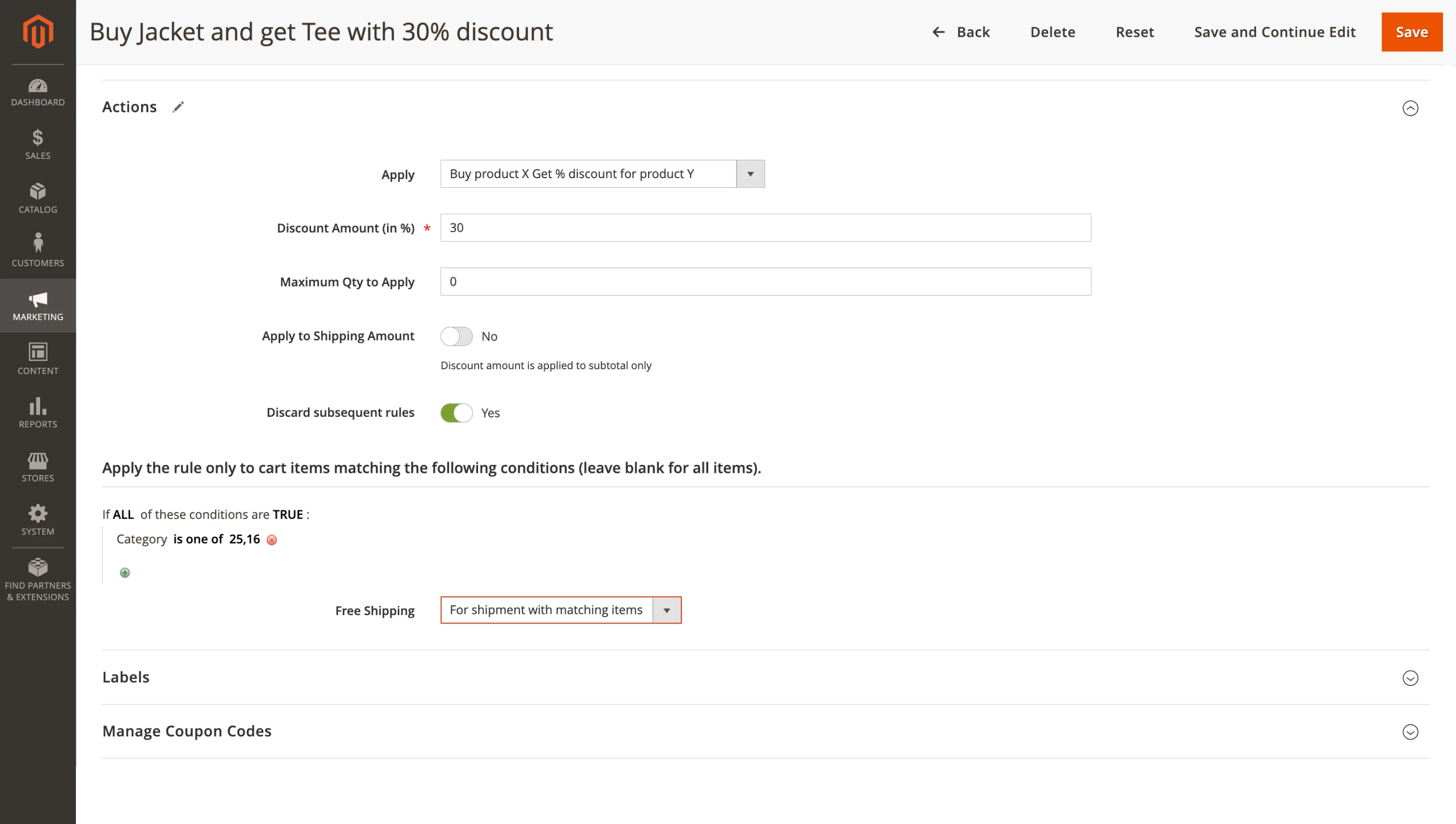This screenshot has height=824, width=1456.
Task: Open the Sales menu icon
Action: coord(38,145)
